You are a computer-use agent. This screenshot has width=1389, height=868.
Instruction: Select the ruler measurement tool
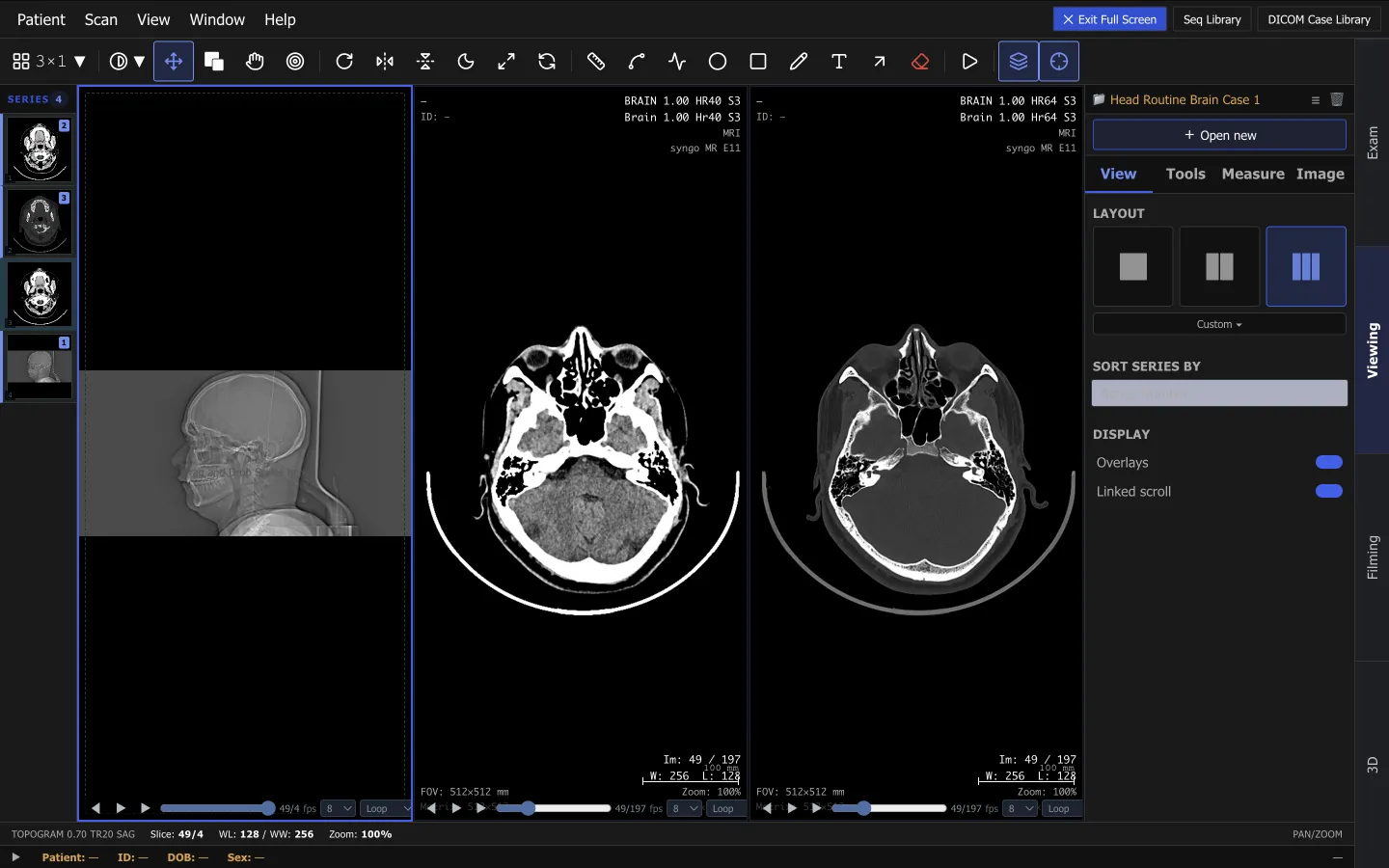pyautogui.click(x=596, y=62)
